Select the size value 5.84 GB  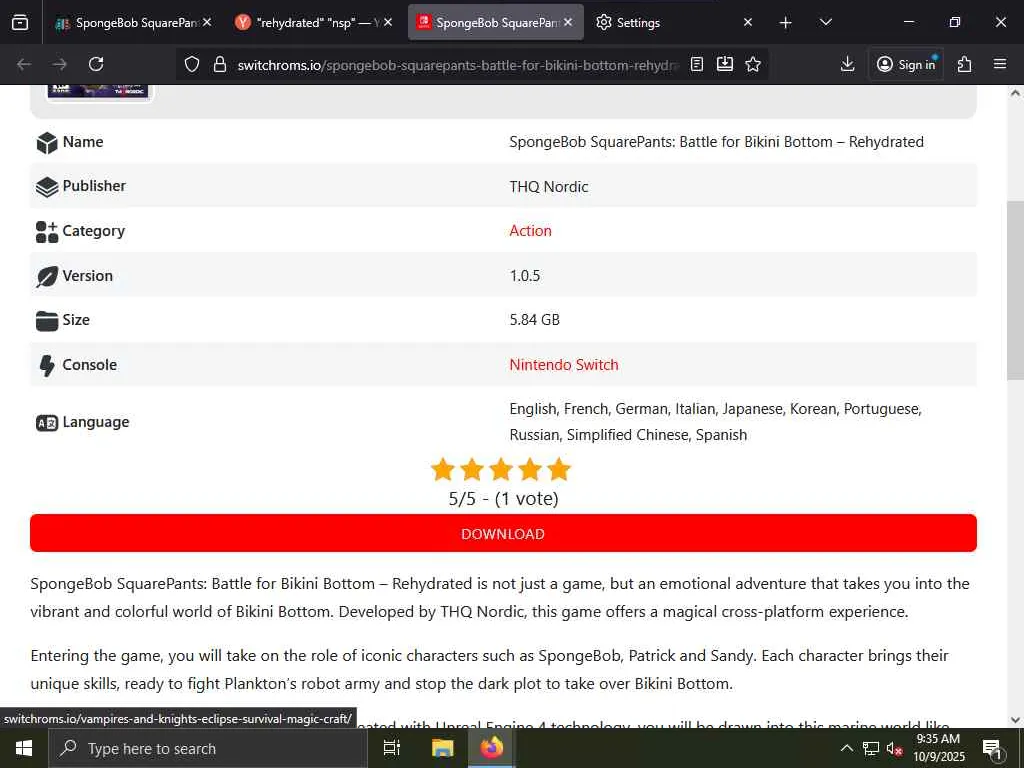click(x=534, y=320)
